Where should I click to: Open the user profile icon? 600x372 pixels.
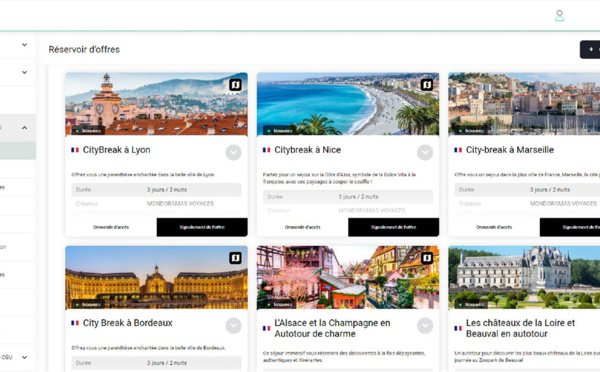tap(559, 16)
